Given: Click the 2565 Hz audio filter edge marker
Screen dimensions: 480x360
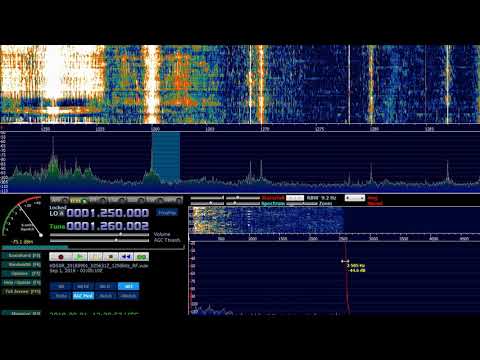Looking at the screenshot, I should [x=345, y=261].
